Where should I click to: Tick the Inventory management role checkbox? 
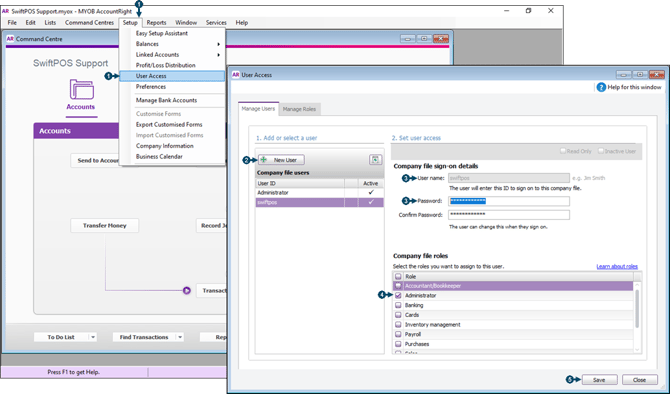[398, 325]
